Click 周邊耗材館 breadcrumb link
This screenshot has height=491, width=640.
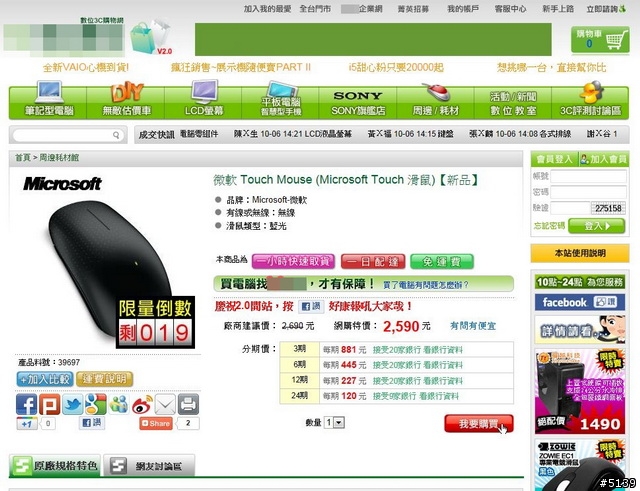[x=59, y=158]
